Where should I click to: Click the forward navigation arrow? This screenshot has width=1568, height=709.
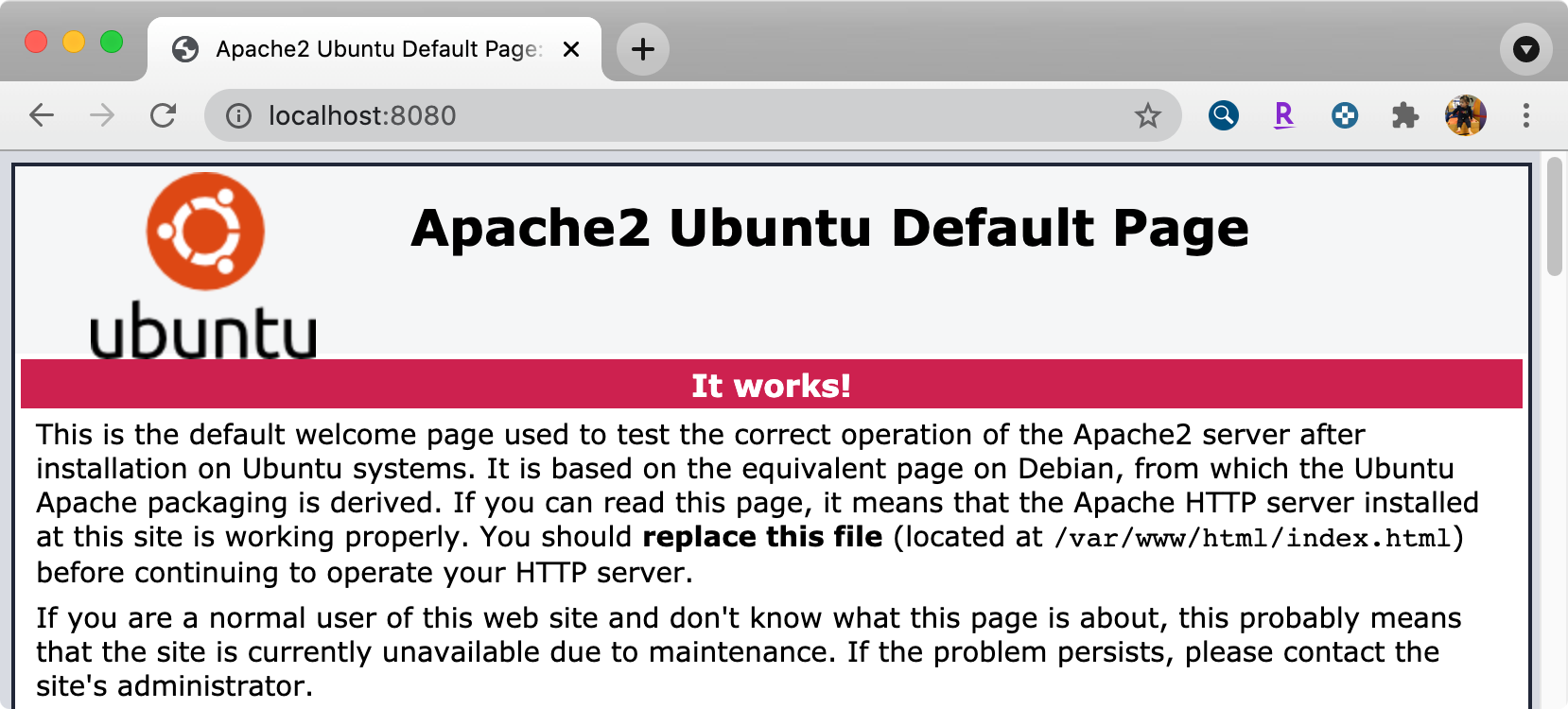point(102,115)
